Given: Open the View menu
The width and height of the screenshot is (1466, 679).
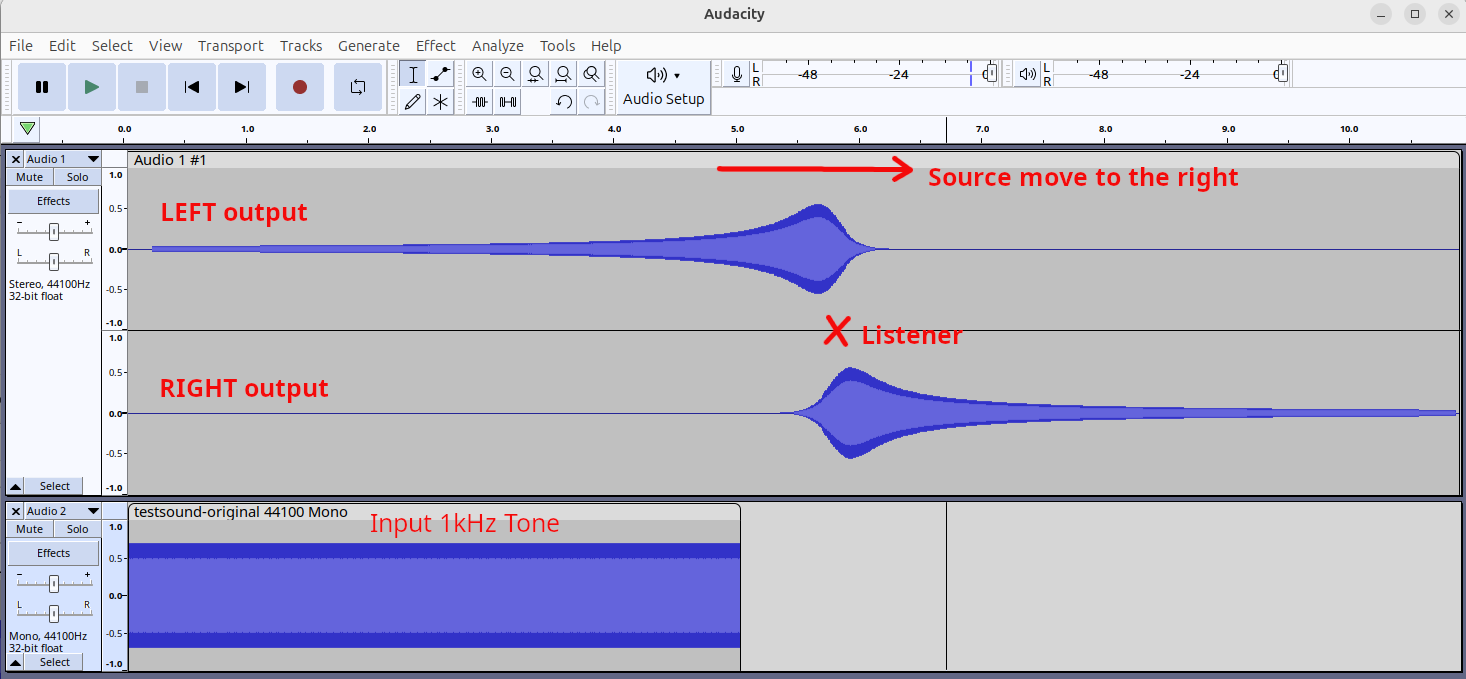Looking at the screenshot, I should click(x=166, y=45).
